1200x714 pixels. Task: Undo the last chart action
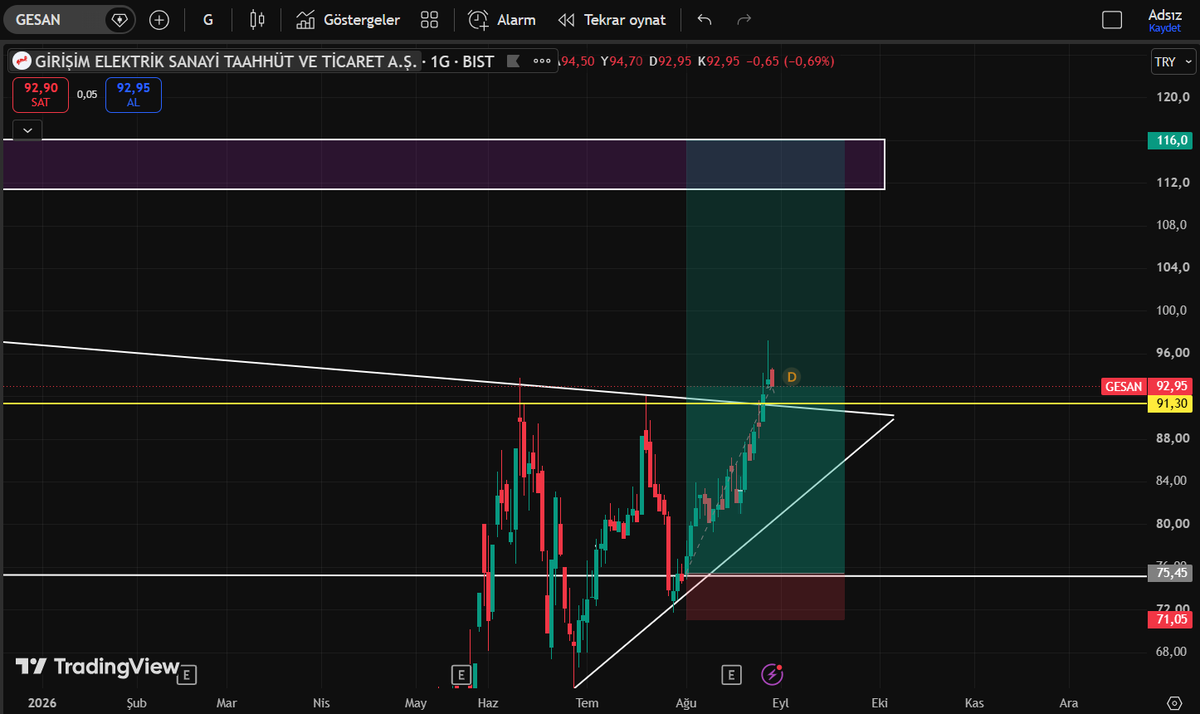pos(705,19)
